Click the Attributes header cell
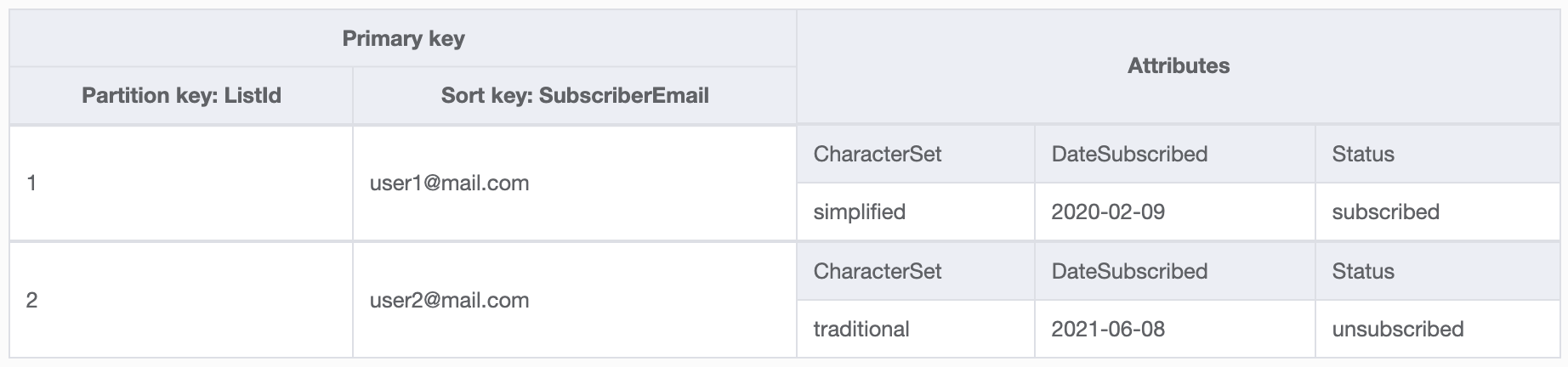Viewport: 1568px width, 367px height. (1178, 66)
